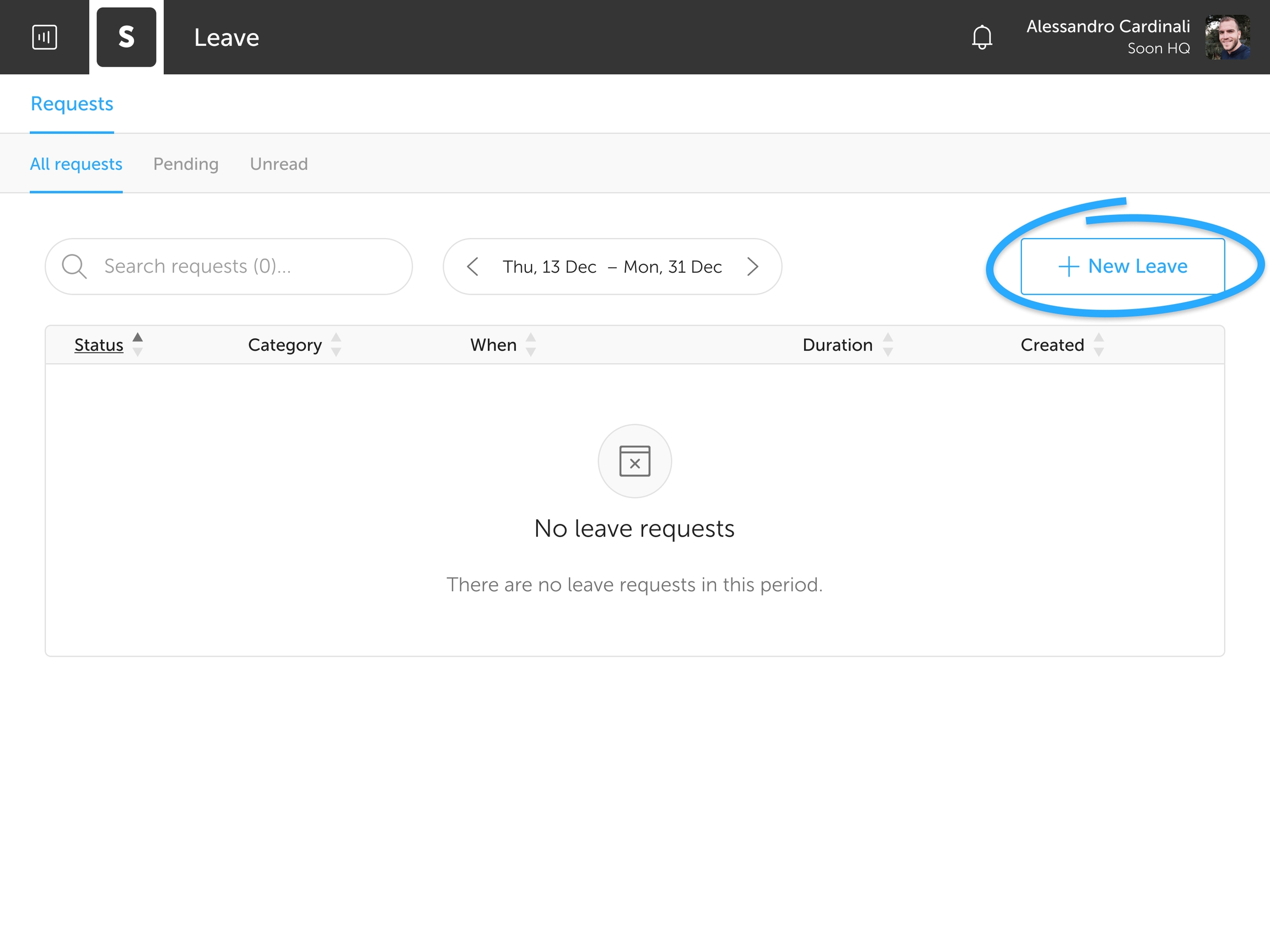Click the Soon S logo tile
Viewport: 1270px width, 952px height.
[x=126, y=37]
